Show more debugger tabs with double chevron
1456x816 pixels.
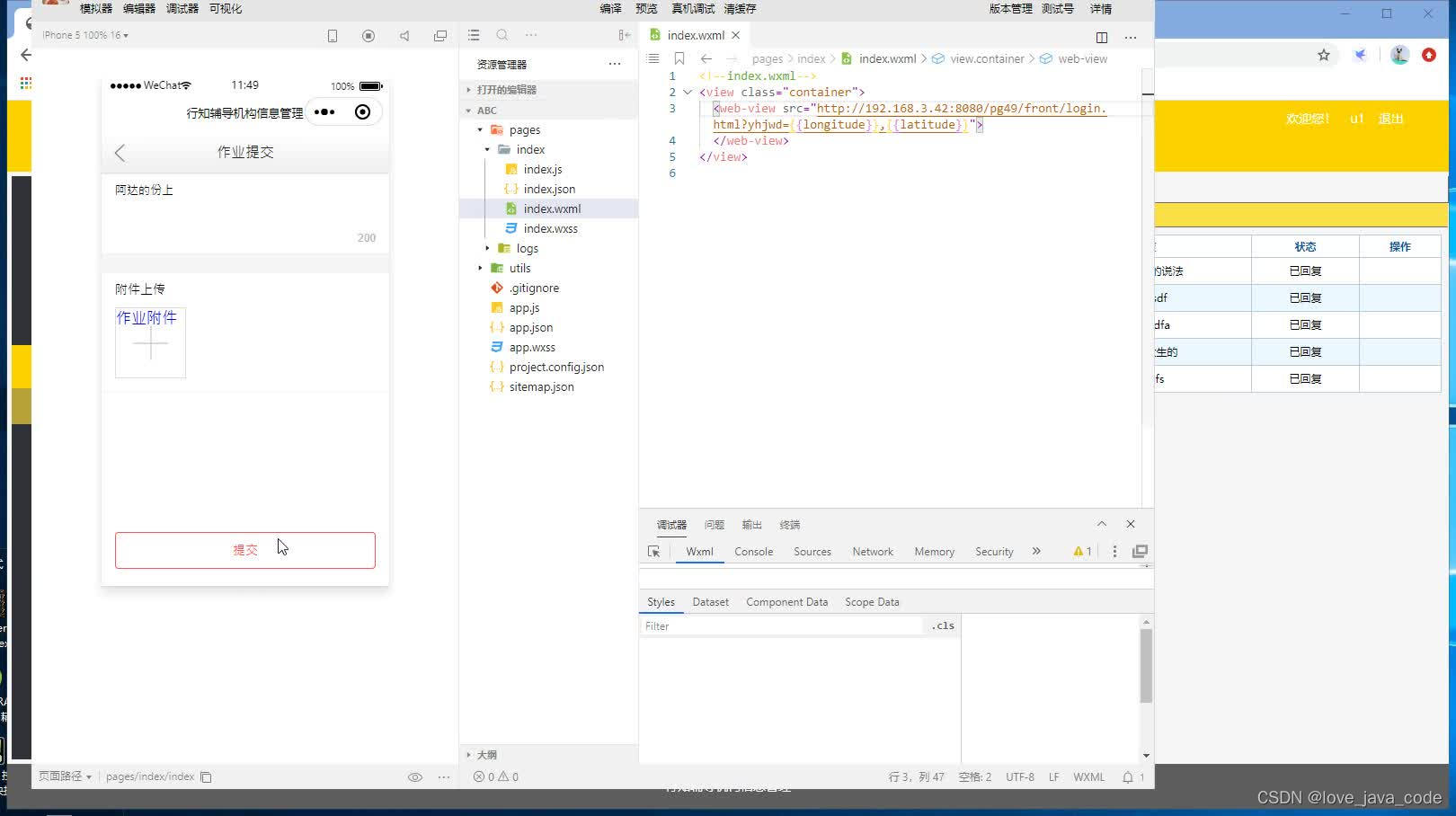click(1036, 551)
